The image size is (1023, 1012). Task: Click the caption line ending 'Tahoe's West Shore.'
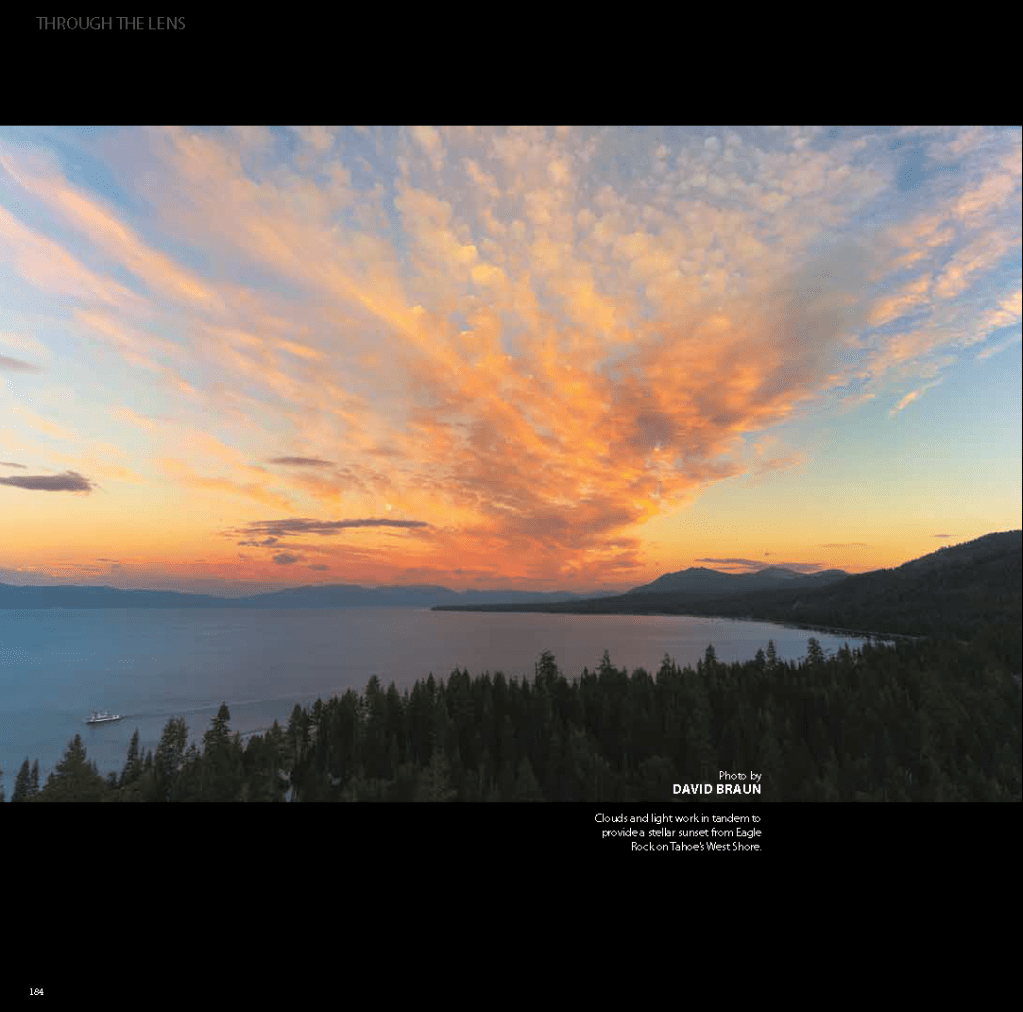pyautogui.click(x=696, y=846)
